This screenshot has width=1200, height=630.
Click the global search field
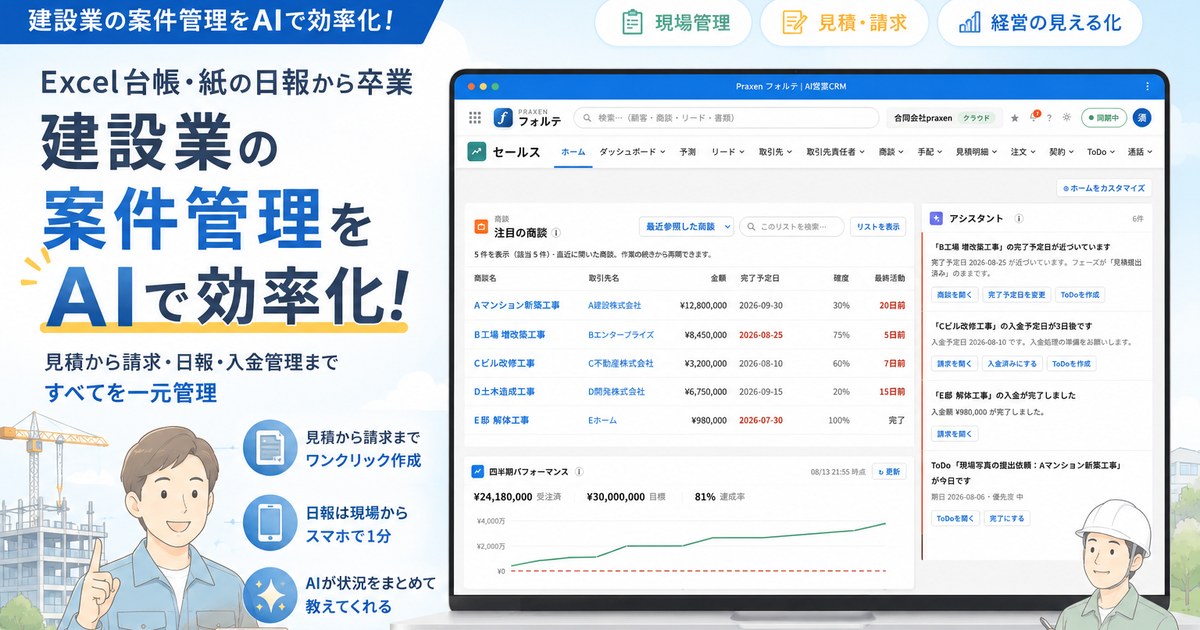click(726, 118)
